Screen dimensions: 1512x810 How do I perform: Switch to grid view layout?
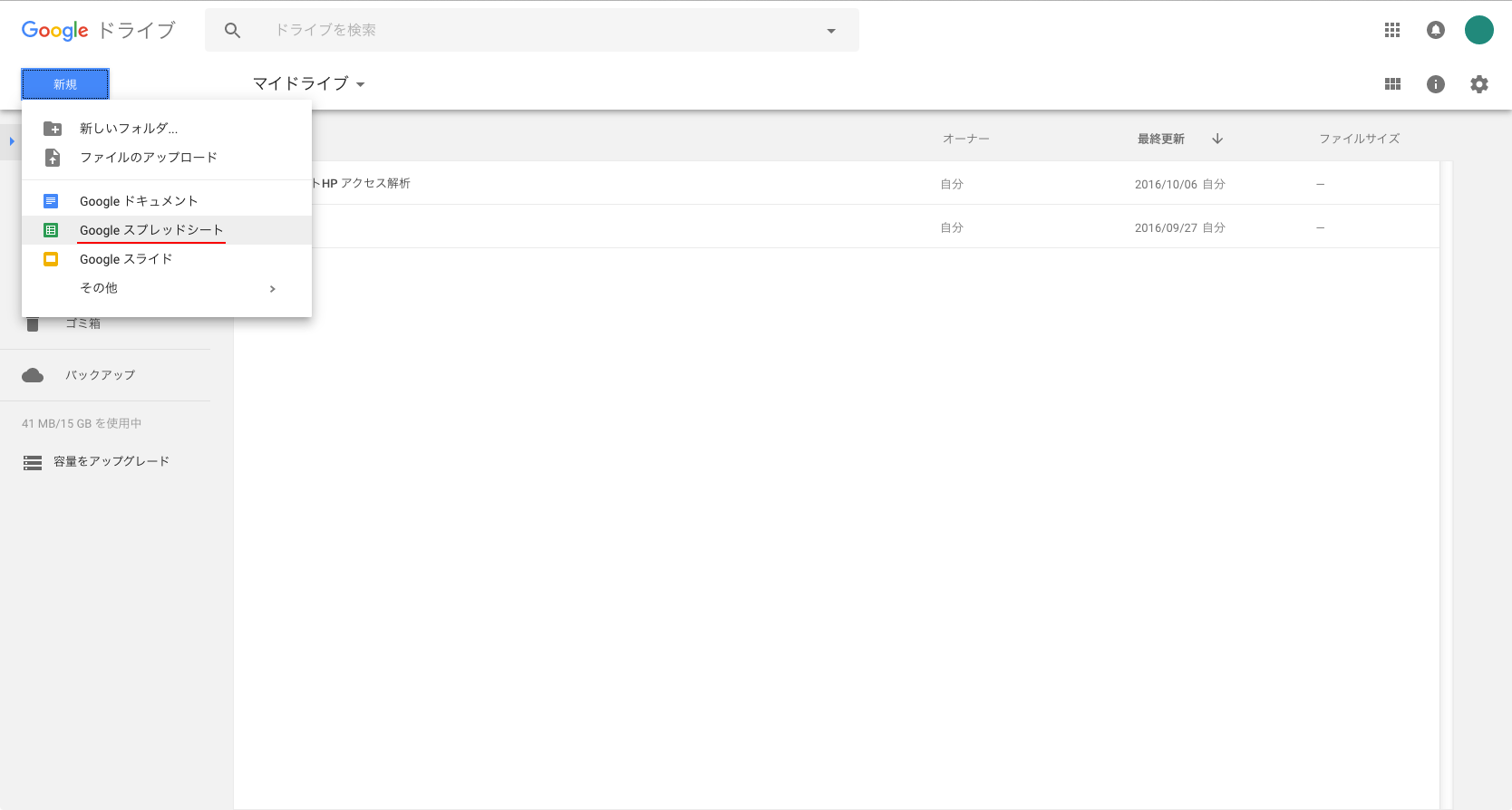coord(1393,84)
